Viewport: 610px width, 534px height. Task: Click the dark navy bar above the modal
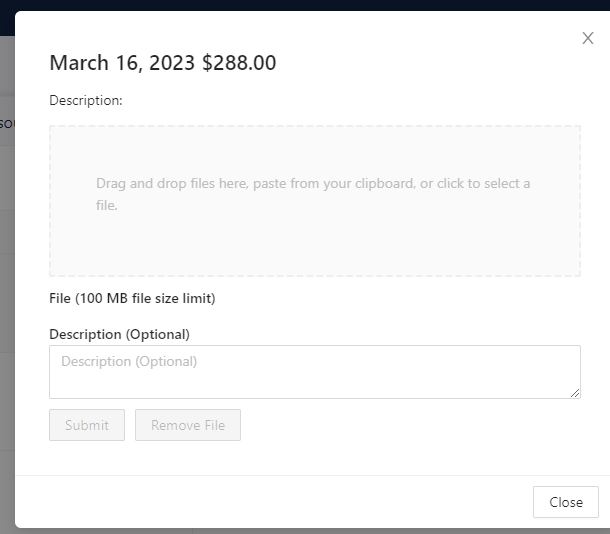305,5
